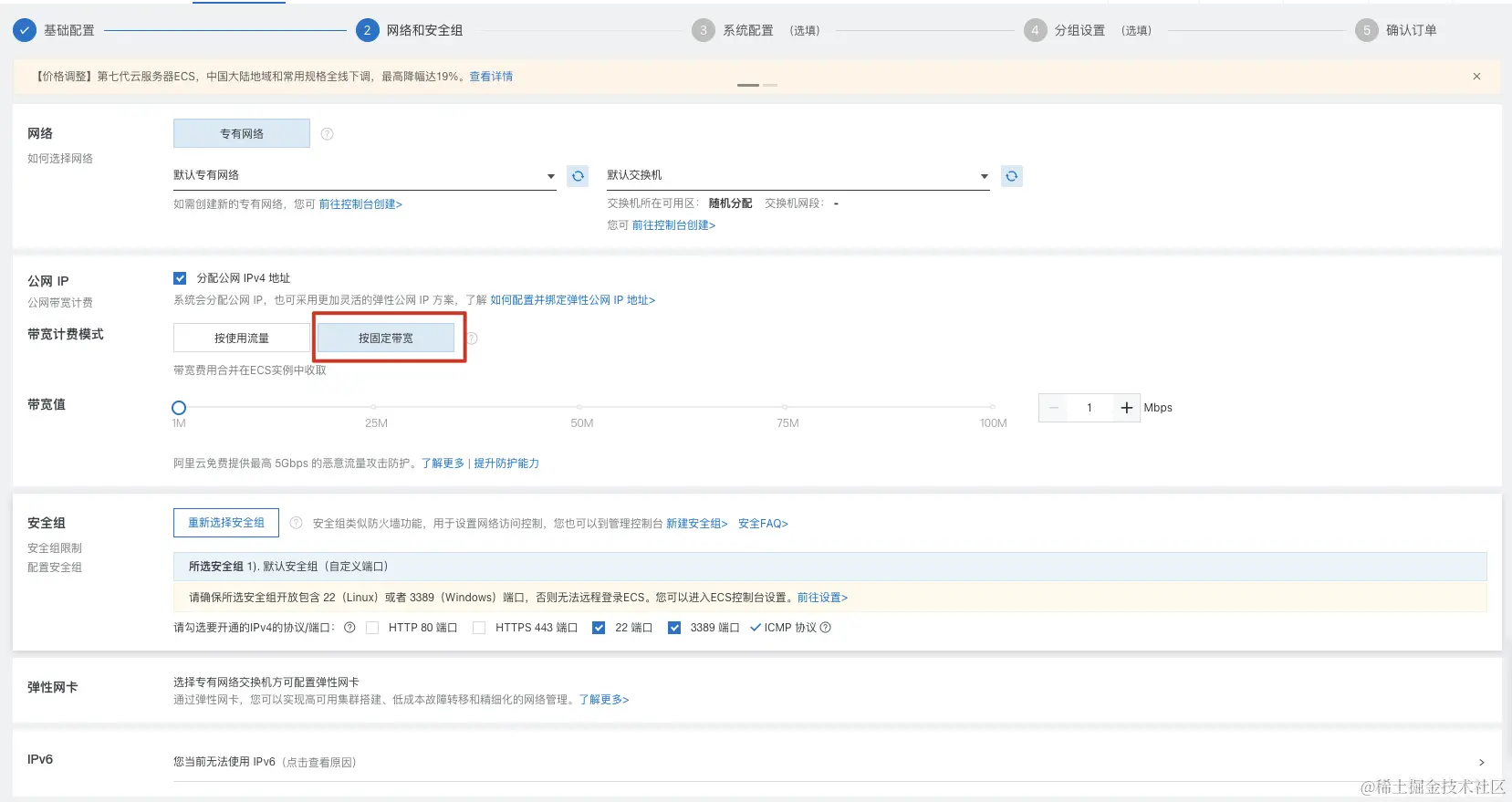
Task: Click the help icon after 请勾选要开通的IPv4的协议/端口
Action: pos(349,628)
